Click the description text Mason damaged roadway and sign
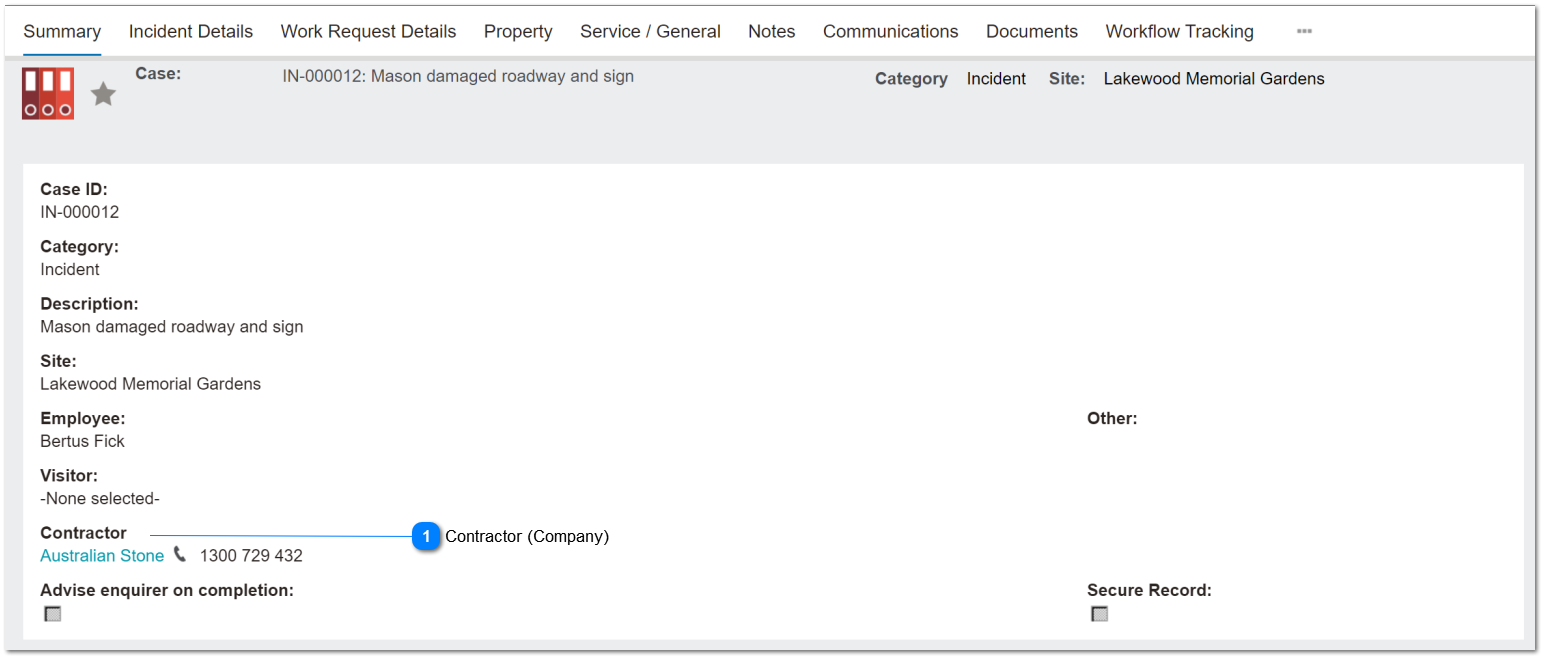The width and height of the screenshot is (1544, 659). (172, 327)
